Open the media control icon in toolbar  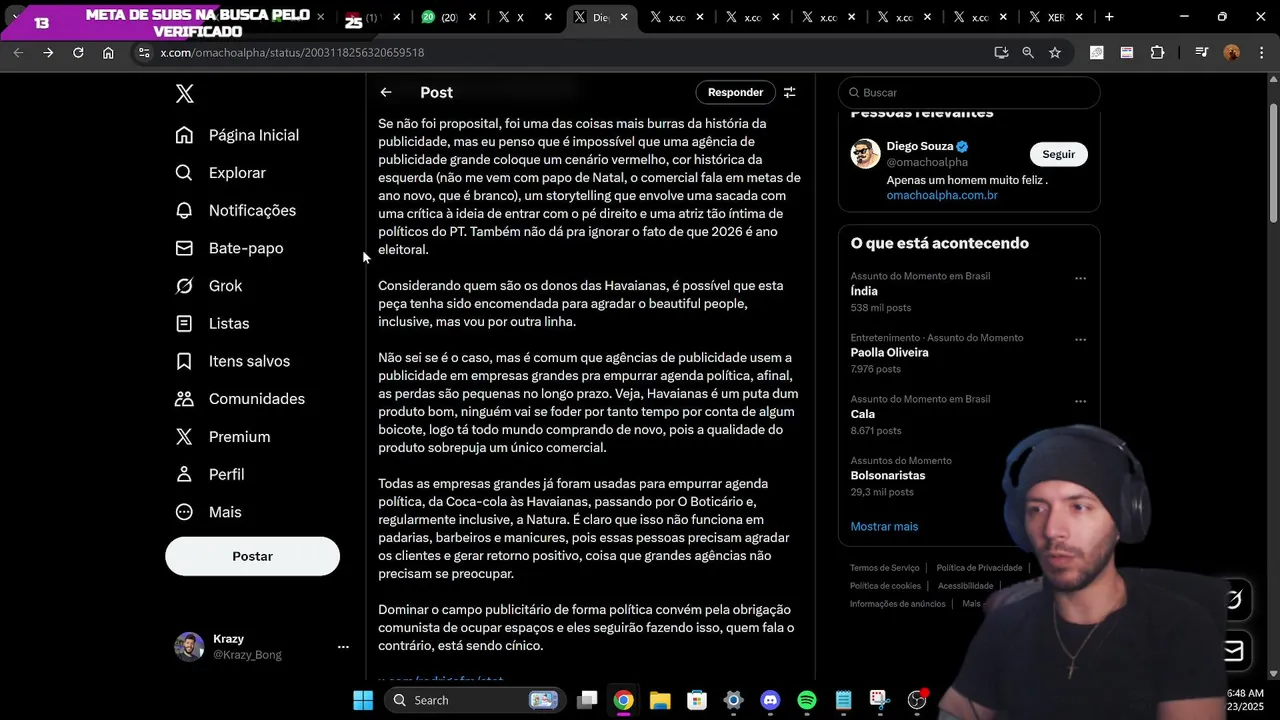pos(1202,52)
